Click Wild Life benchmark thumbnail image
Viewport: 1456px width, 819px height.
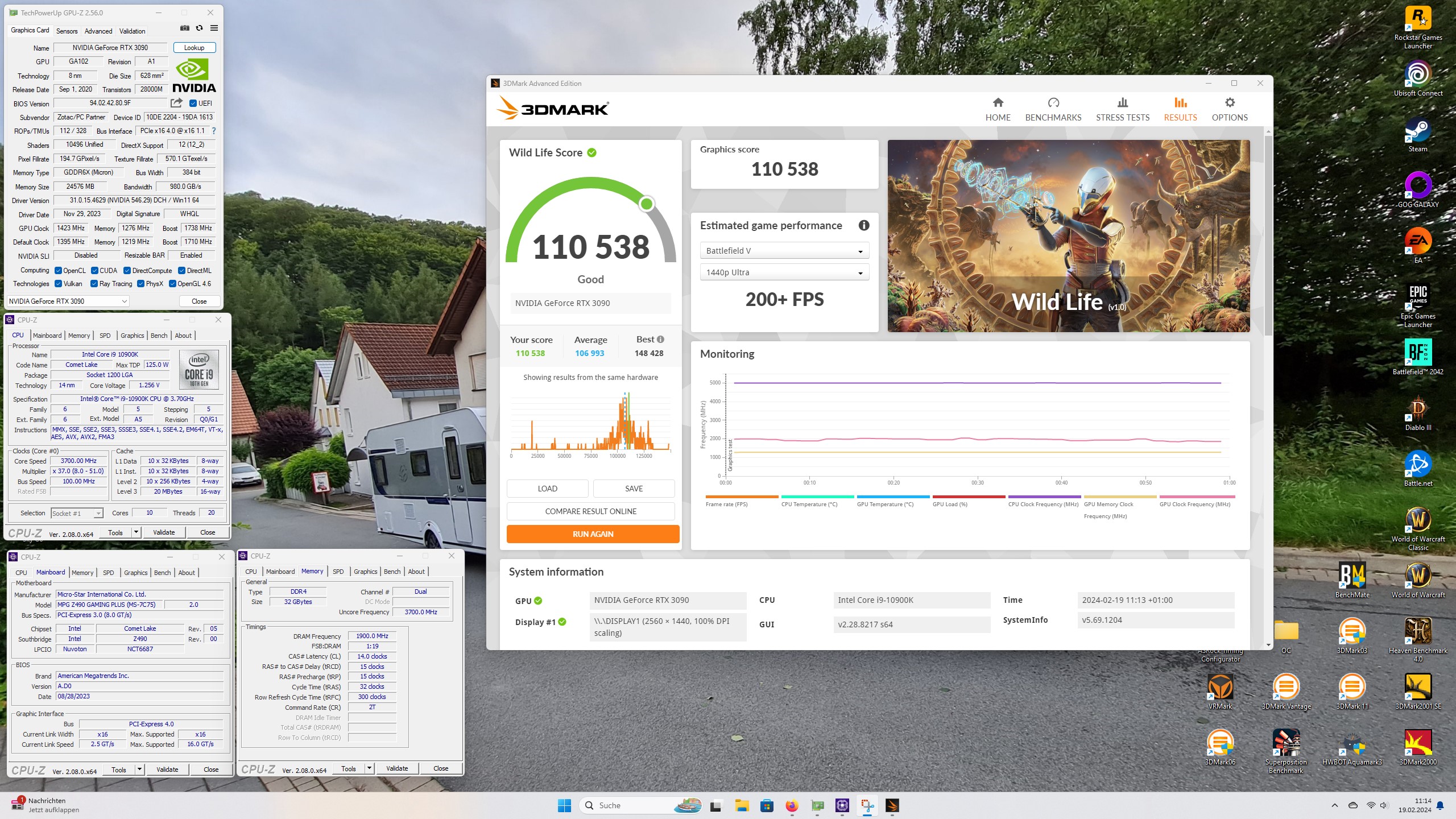1069,236
